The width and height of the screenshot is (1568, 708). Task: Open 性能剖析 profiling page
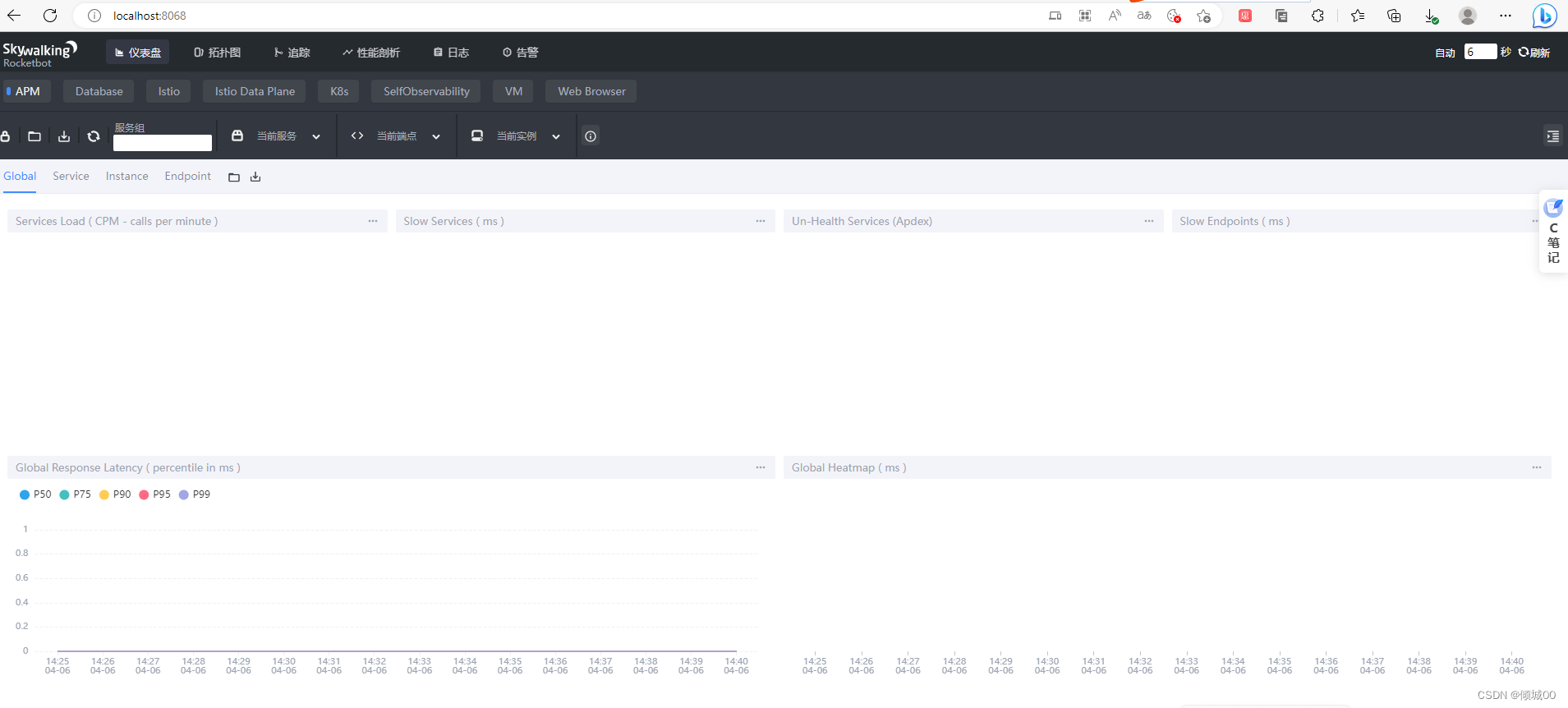click(x=371, y=52)
